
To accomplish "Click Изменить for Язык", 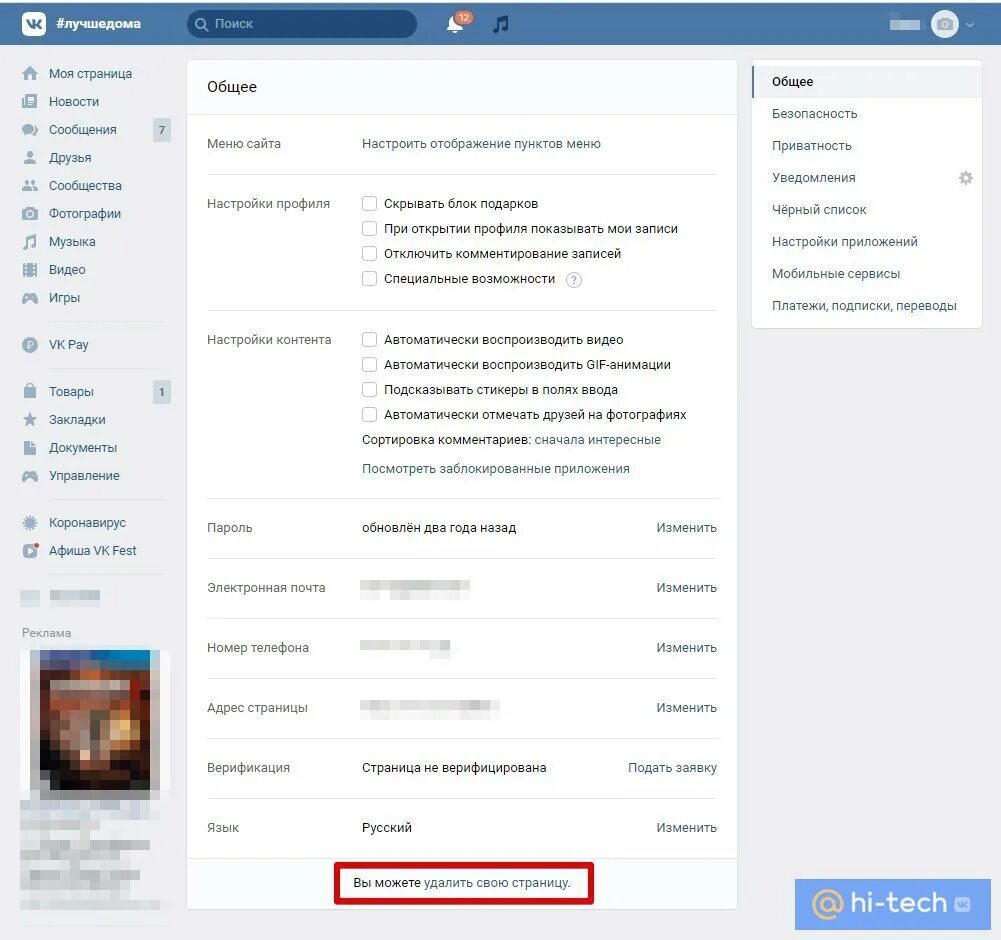I will tap(686, 828).
